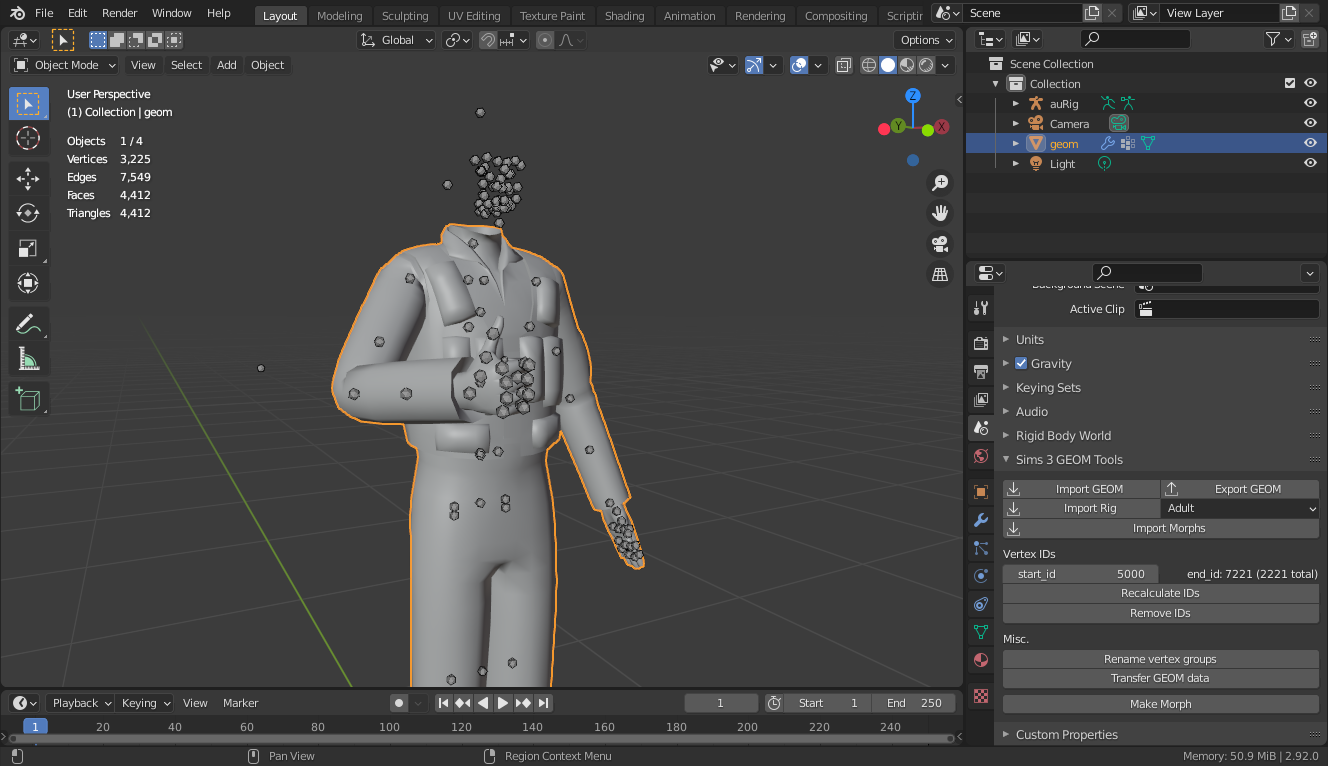Choose the Rotate tool
This screenshot has height=766, width=1328.
pyautogui.click(x=29, y=214)
